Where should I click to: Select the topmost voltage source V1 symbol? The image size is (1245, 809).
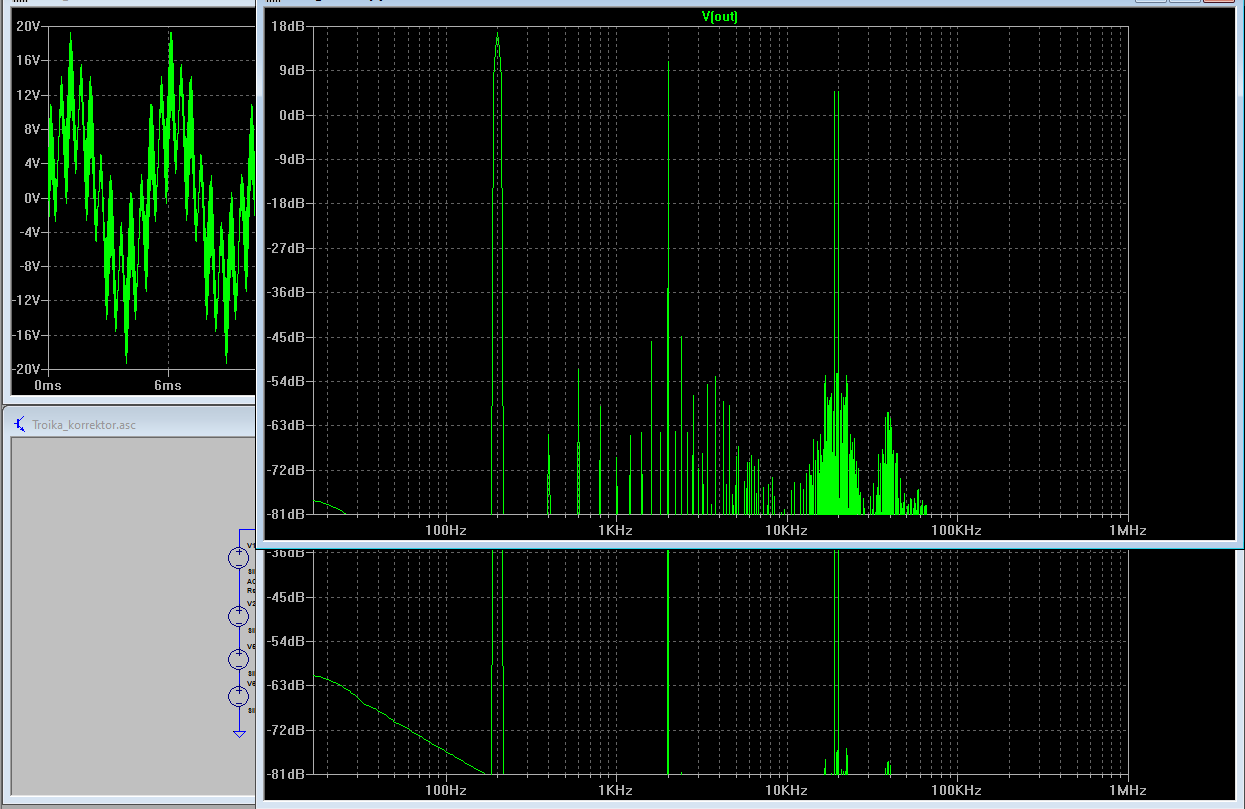pos(239,558)
